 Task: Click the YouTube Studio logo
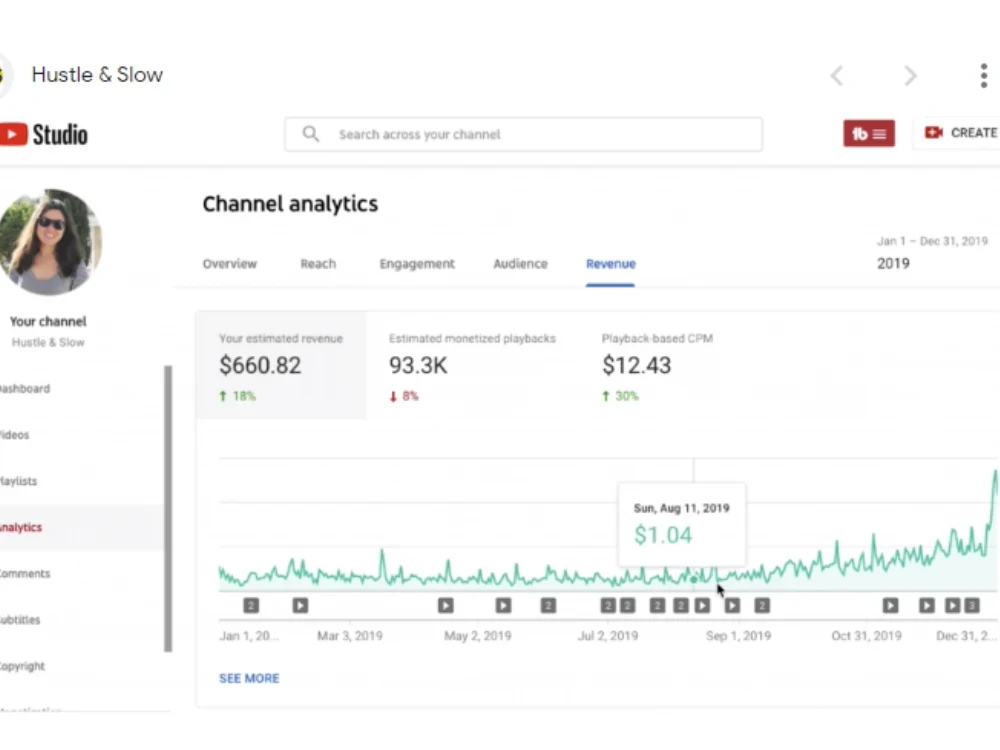43,135
